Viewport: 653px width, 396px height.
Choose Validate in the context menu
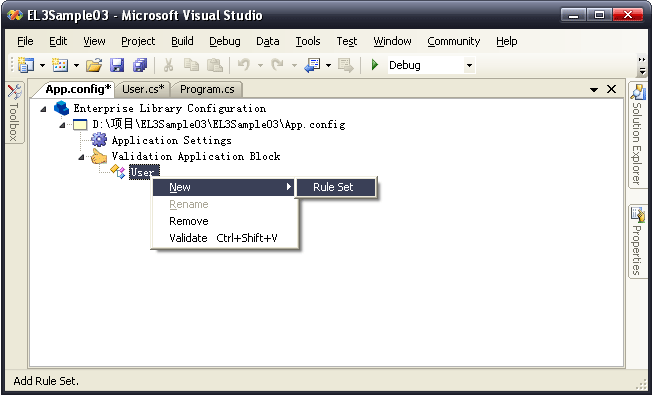coord(224,238)
